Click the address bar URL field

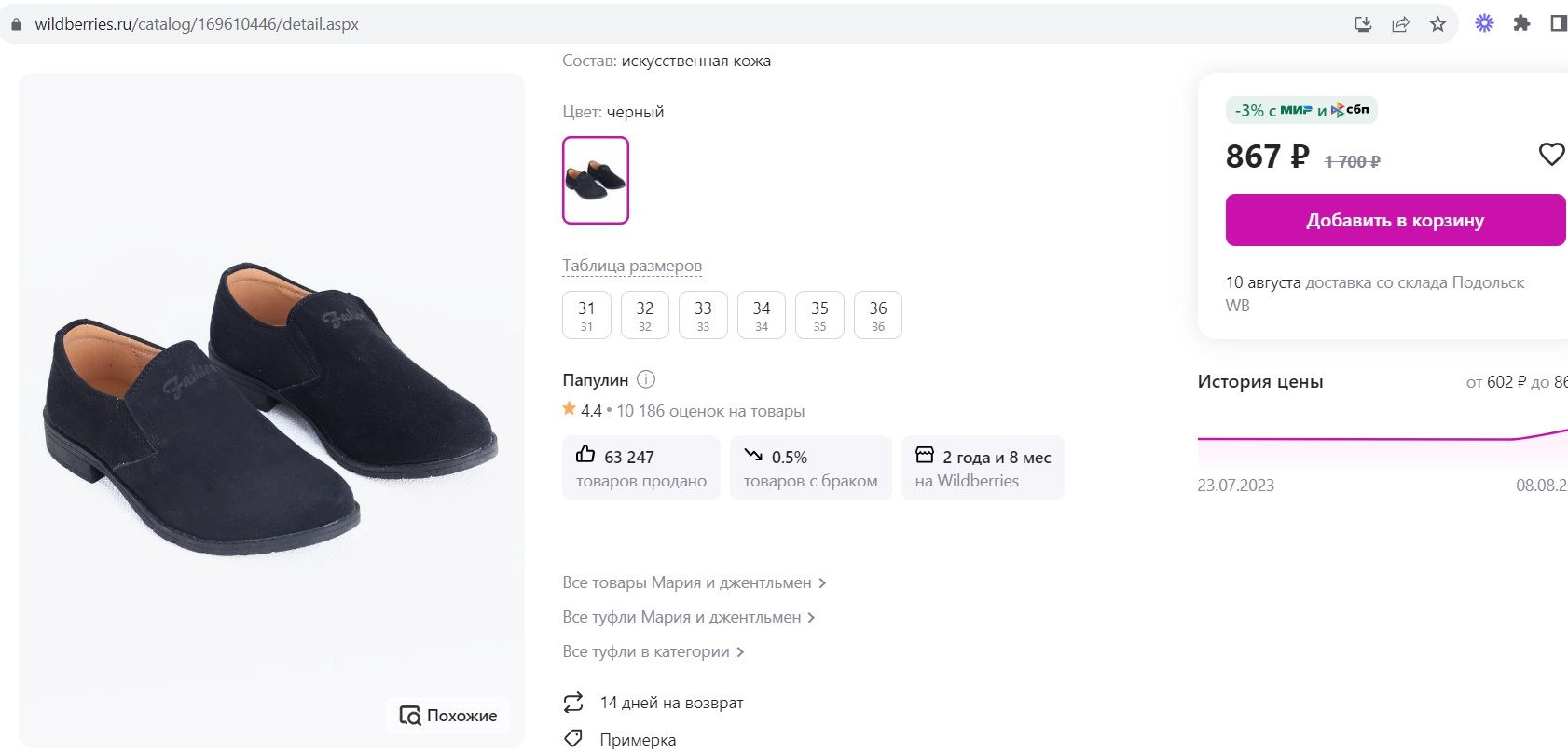653,24
